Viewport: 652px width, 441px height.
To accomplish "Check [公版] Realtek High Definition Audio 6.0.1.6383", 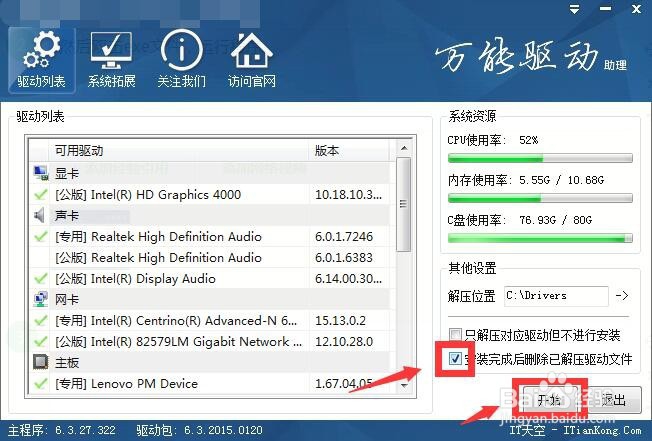I will click(40, 258).
